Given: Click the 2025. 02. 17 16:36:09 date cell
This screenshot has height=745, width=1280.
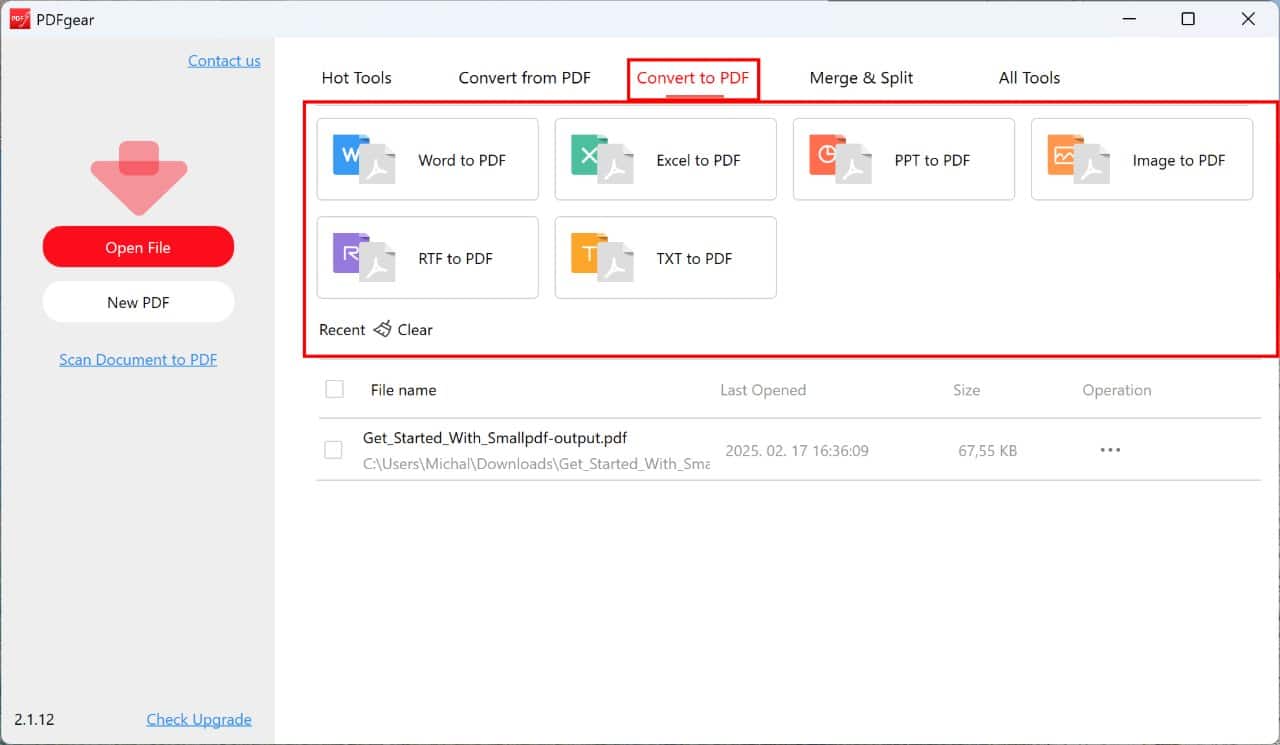Looking at the screenshot, I should [x=797, y=451].
